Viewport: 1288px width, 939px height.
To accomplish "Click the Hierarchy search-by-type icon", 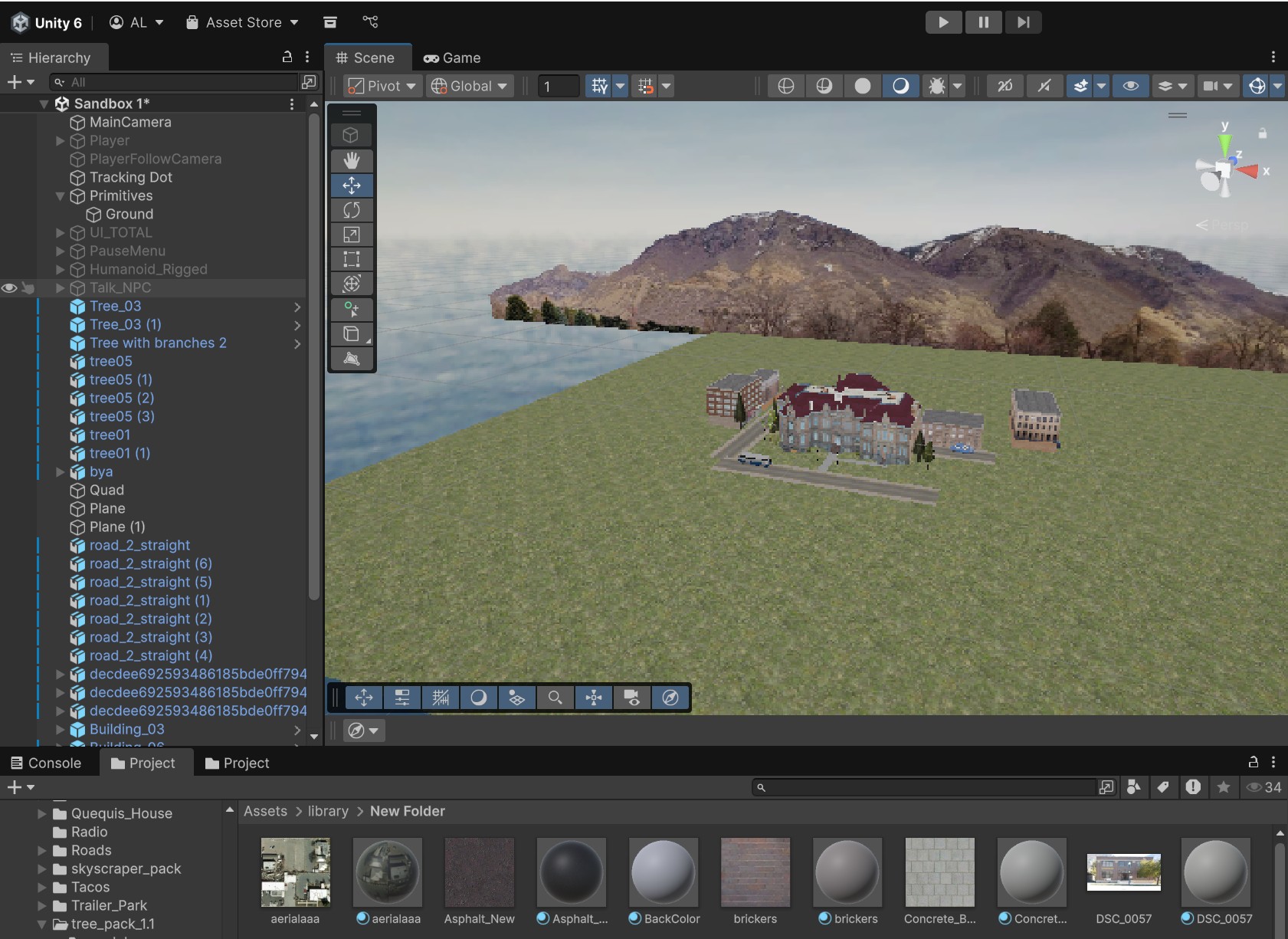I will pos(309,82).
